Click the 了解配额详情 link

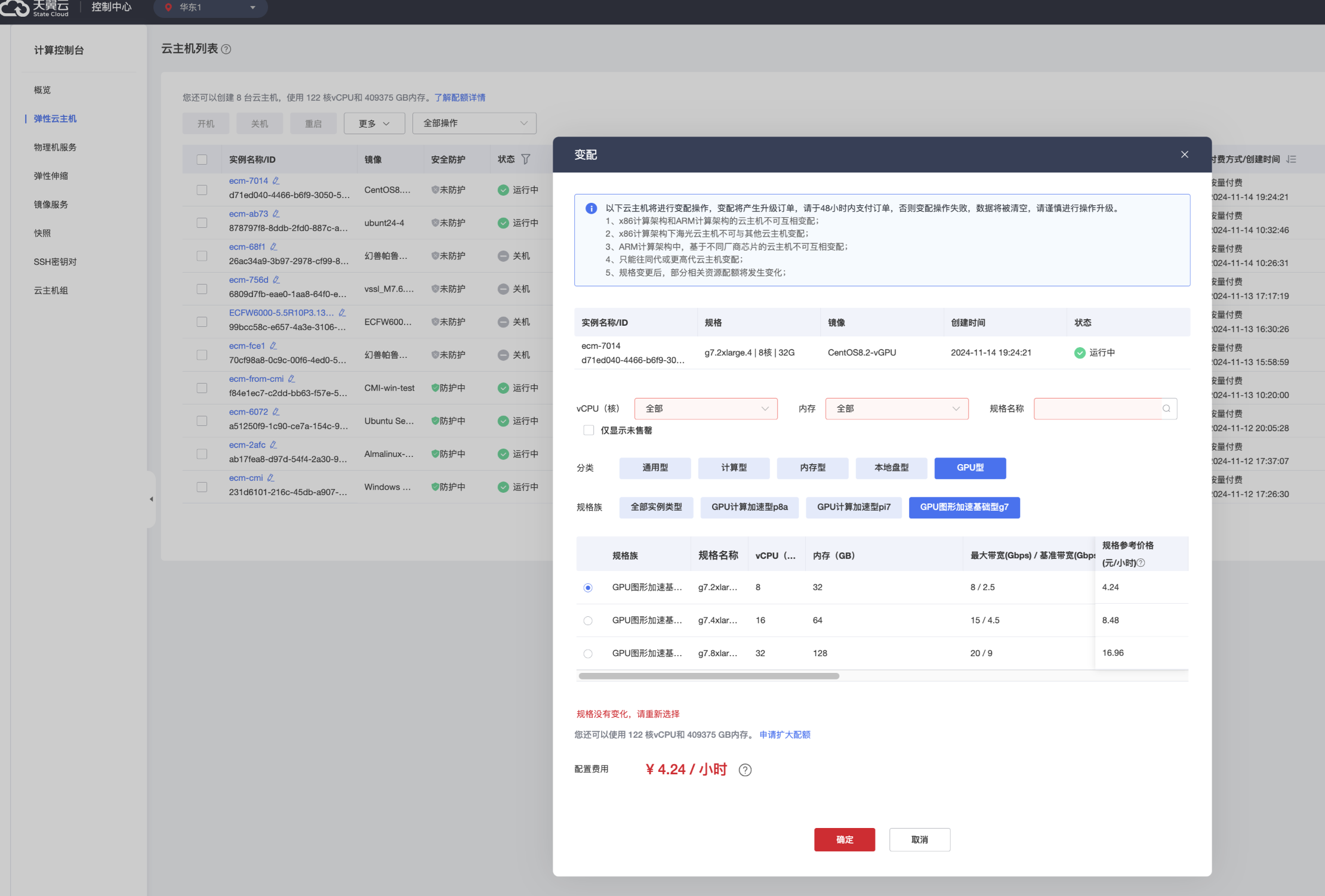click(x=460, y=98)
